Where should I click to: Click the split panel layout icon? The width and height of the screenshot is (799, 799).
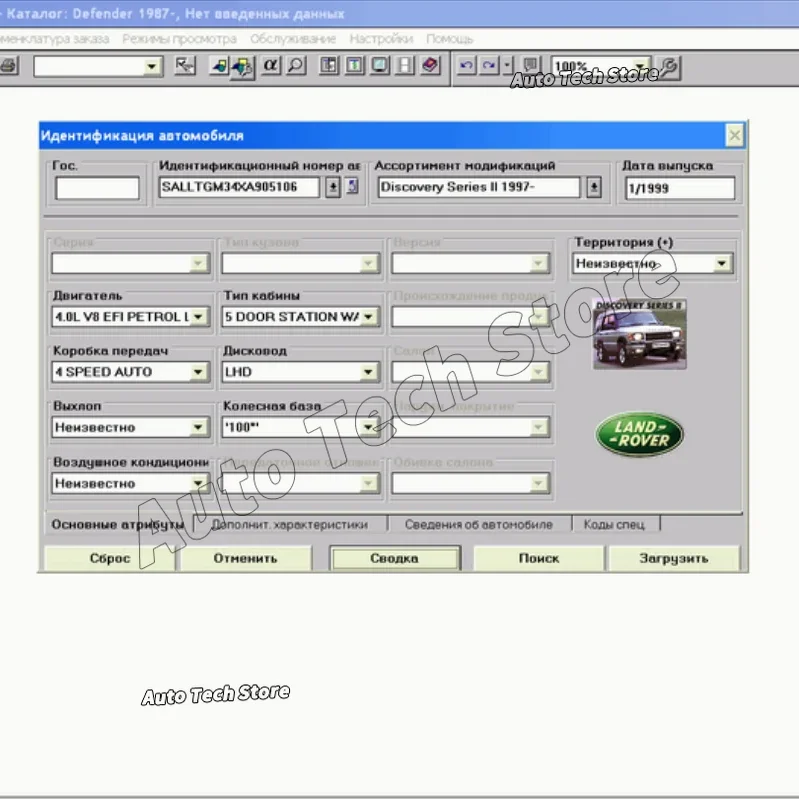[329, 66]
